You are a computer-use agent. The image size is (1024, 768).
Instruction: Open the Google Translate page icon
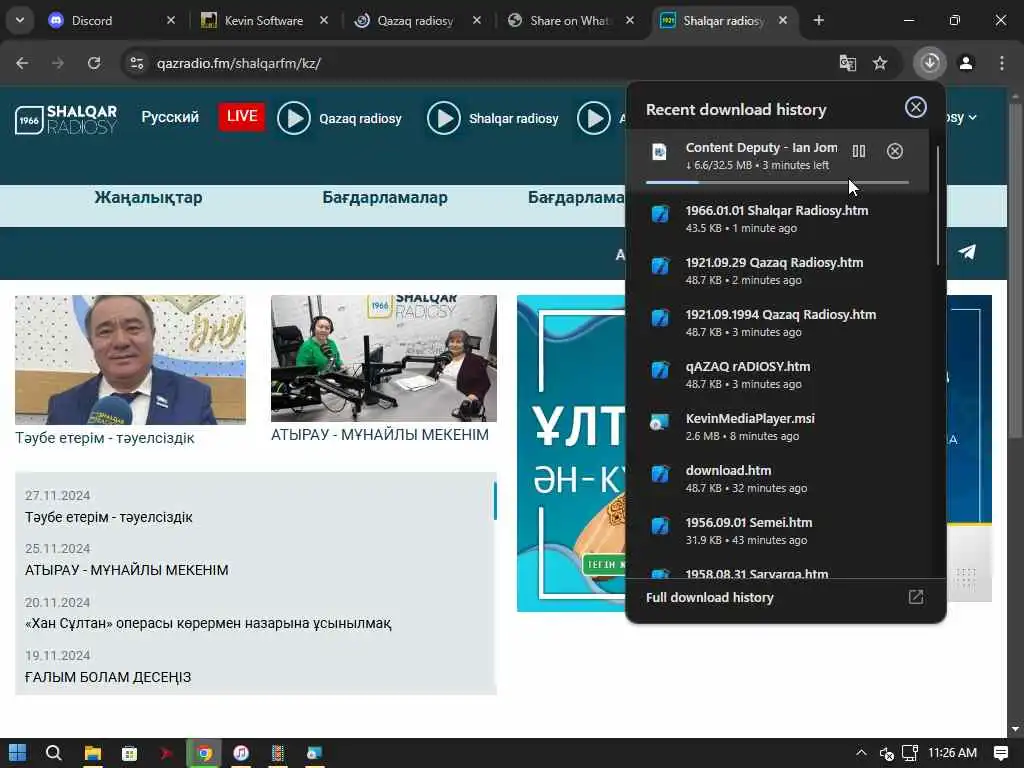pos(848,63)
